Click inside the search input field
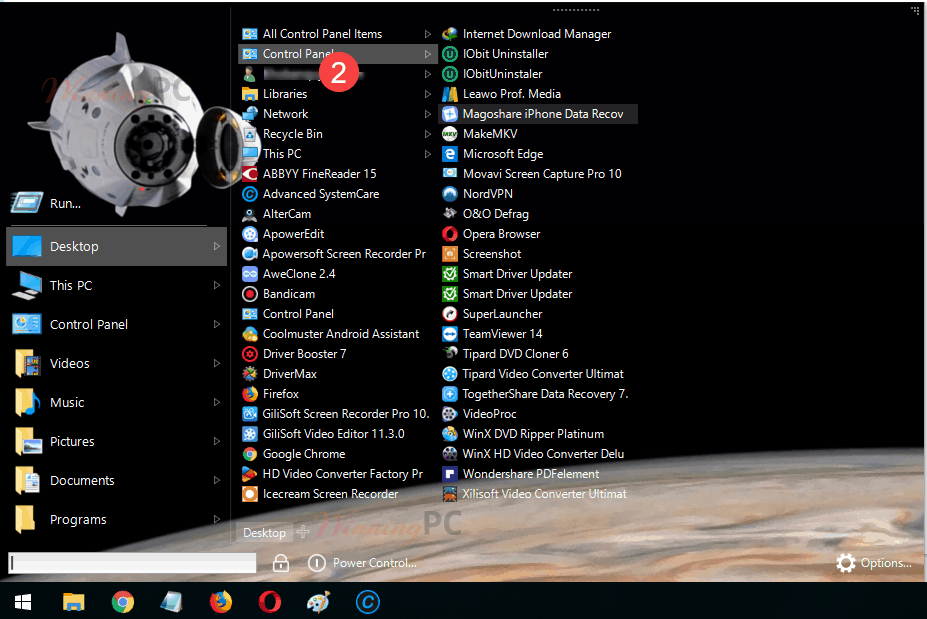 pos(132,563)
